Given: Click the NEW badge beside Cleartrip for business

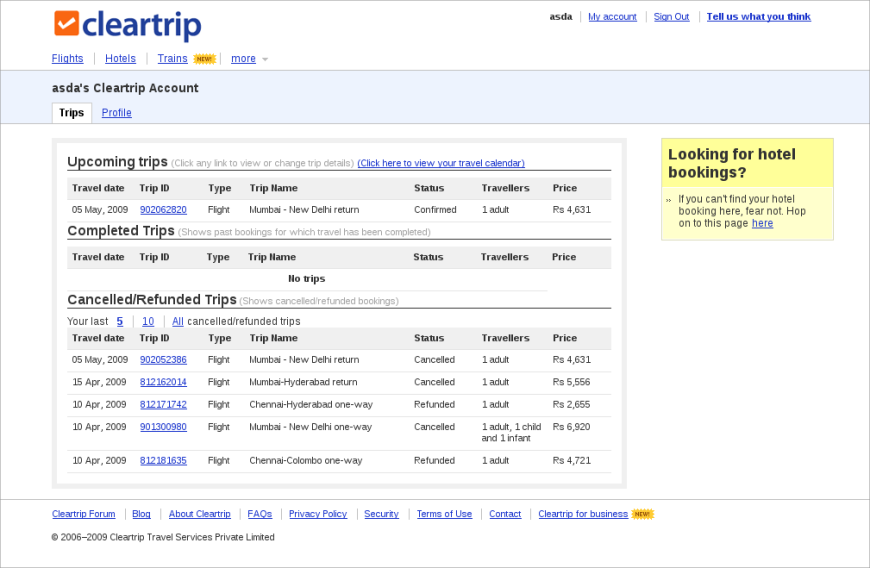Looking at the screenshot, I should pyautogui.click(x=643, y=514).
